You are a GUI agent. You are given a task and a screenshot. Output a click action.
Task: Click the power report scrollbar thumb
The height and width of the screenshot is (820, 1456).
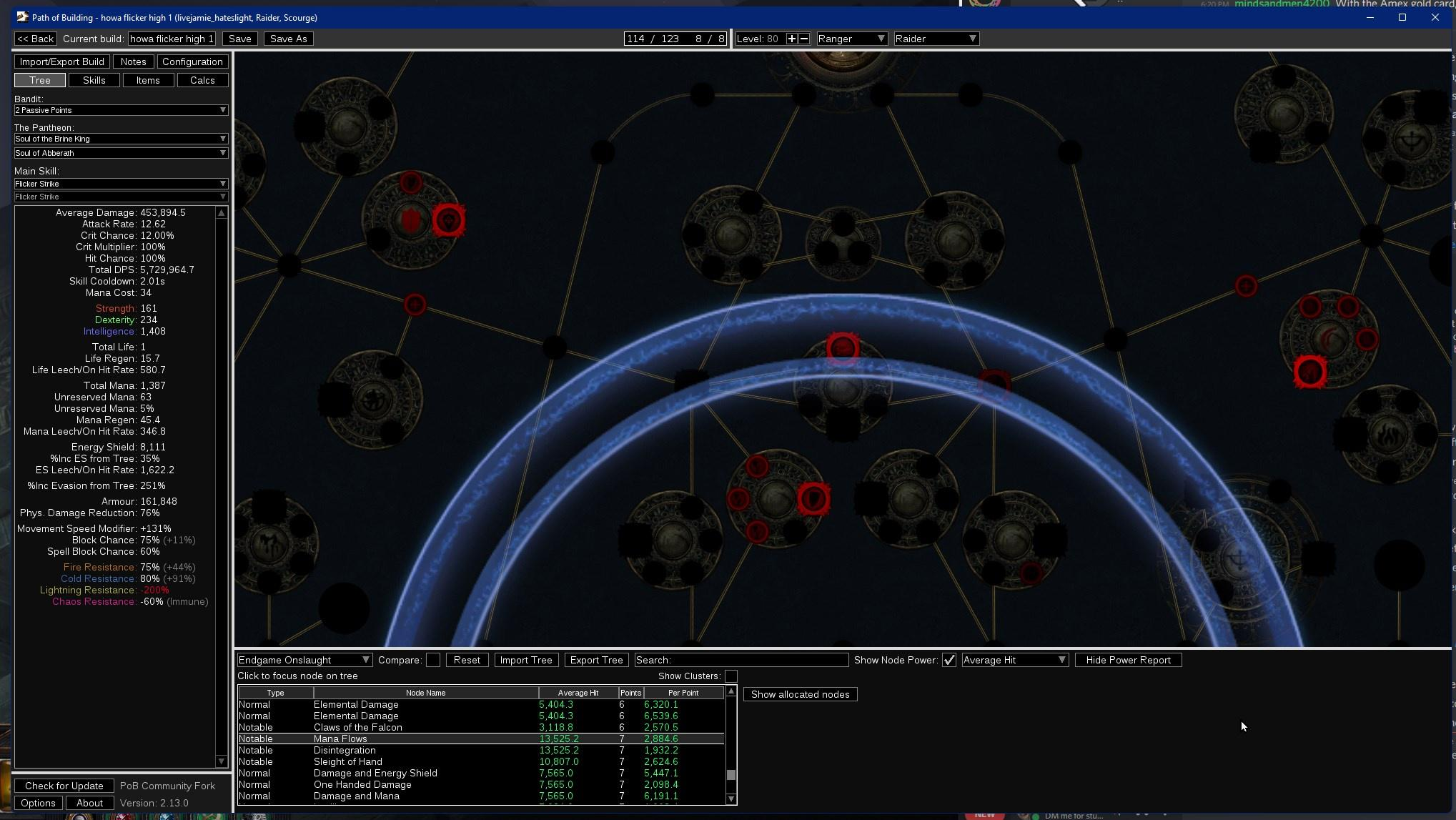[x=731, y=775]
